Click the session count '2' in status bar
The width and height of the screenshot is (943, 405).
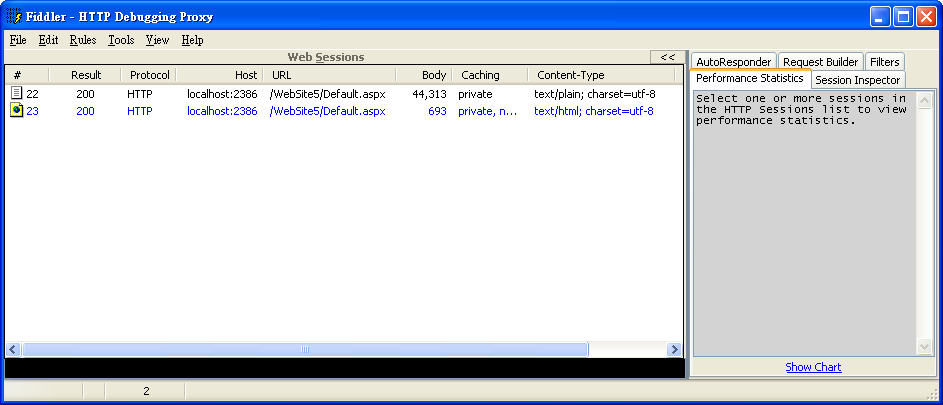click(146, 391)
